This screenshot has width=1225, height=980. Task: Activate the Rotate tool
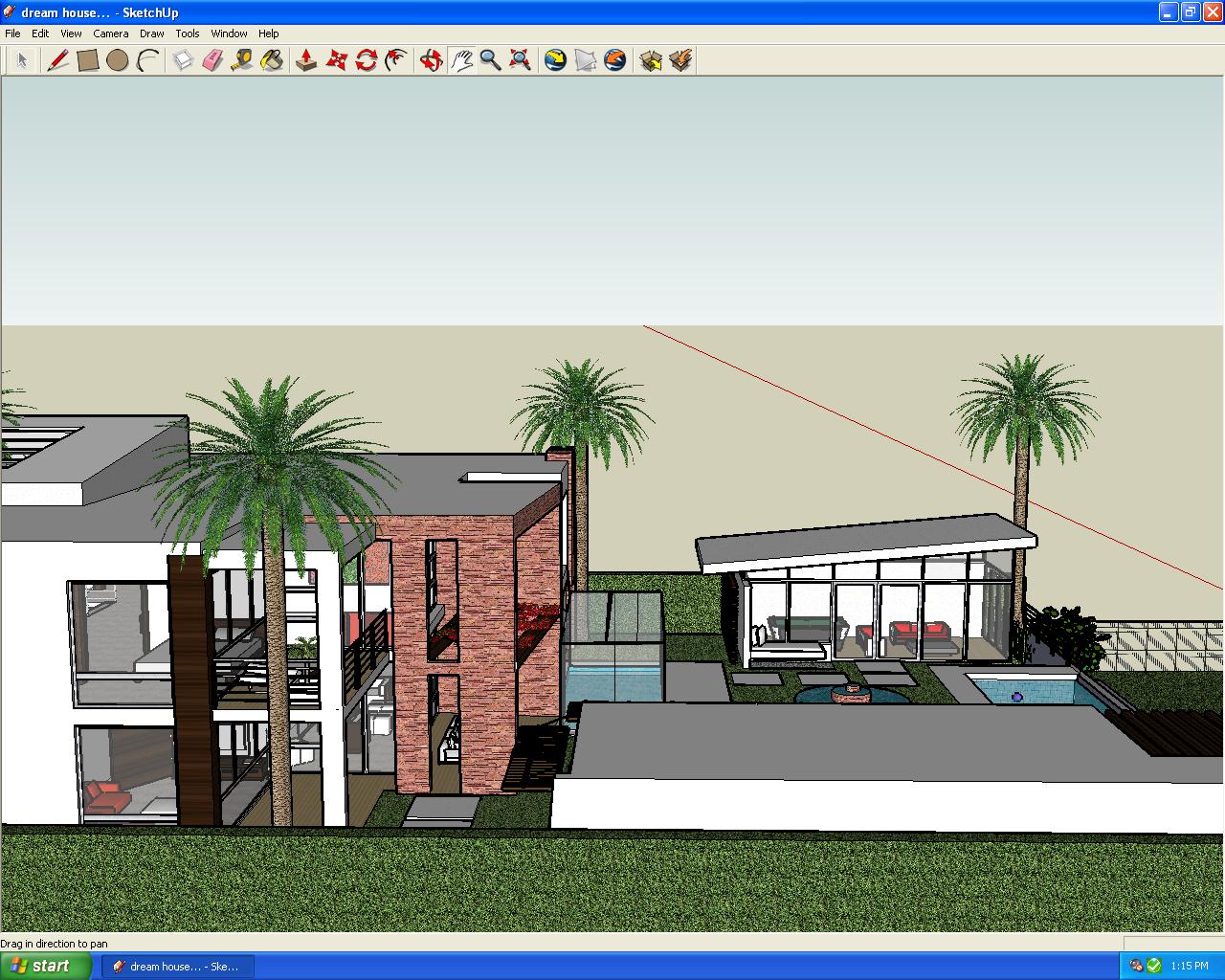[365, 59]
